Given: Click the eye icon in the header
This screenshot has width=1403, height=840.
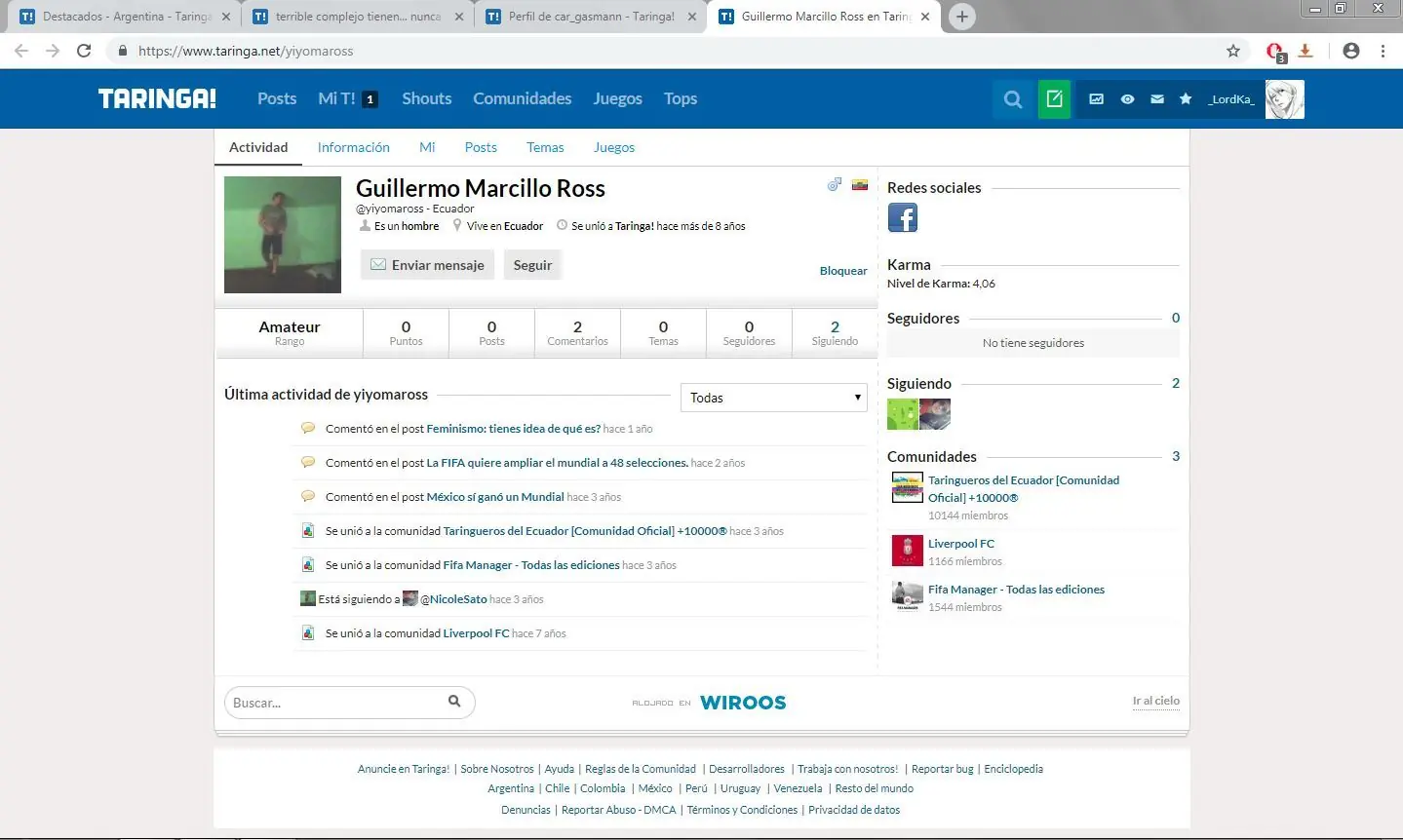Looking at the screenshot, I should (x=1127, y=98).
